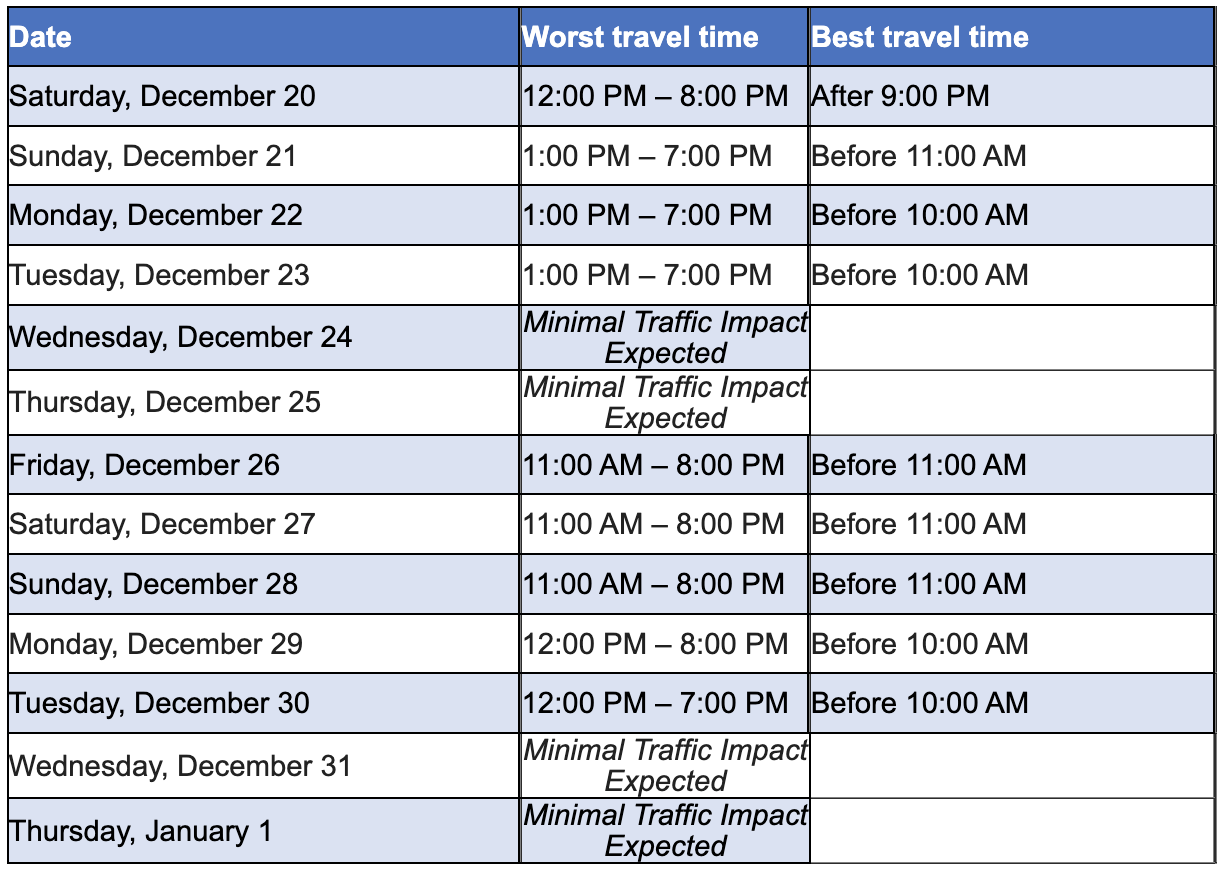Click the "After 9:00 PM" cell

(900, 96)
